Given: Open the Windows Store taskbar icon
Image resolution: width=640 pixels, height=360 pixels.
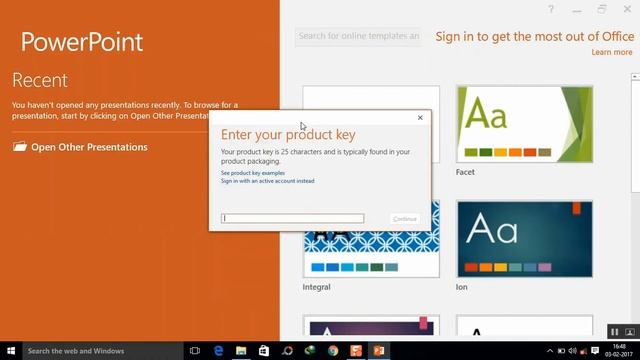Looking at the screenshot, I should 264,351.
